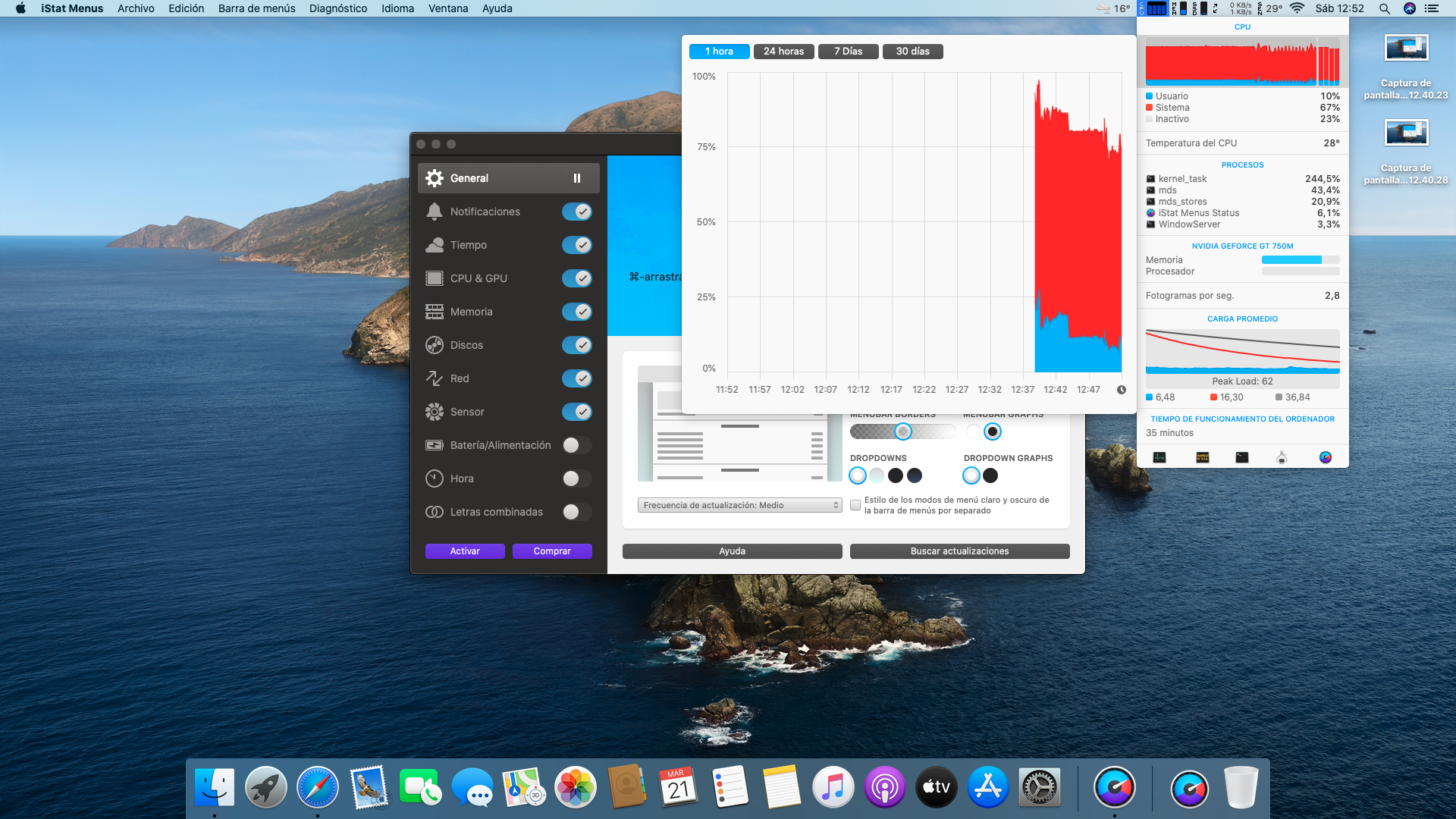
Task: Open the Spotlight search menu
Action: 1384,8
